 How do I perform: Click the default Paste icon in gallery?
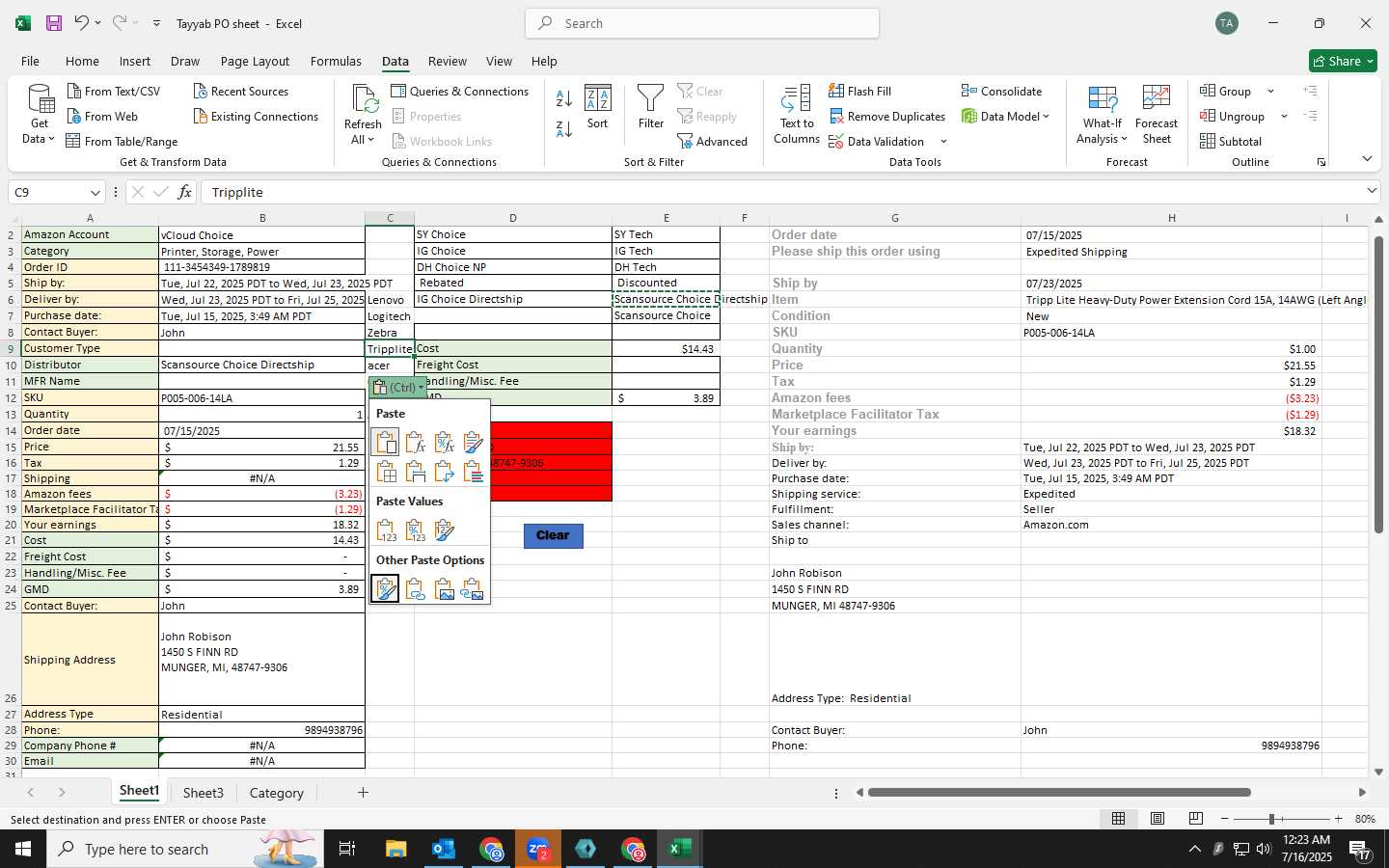pos(385,443)
